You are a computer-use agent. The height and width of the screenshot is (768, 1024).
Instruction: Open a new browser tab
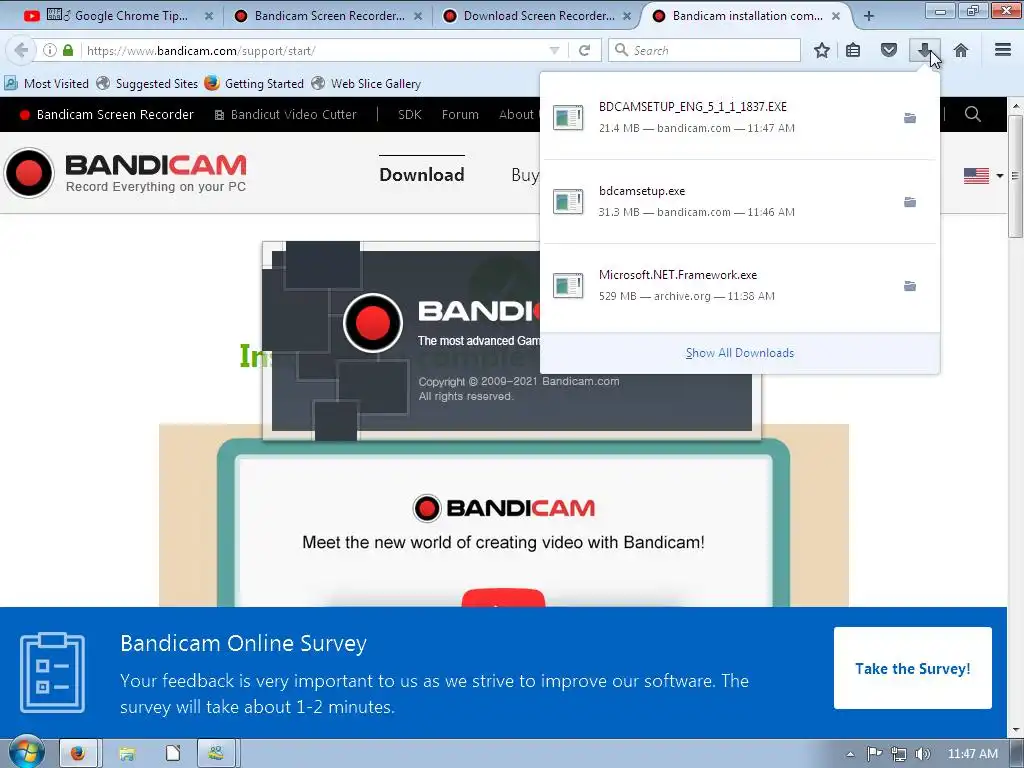coord(869,16)
